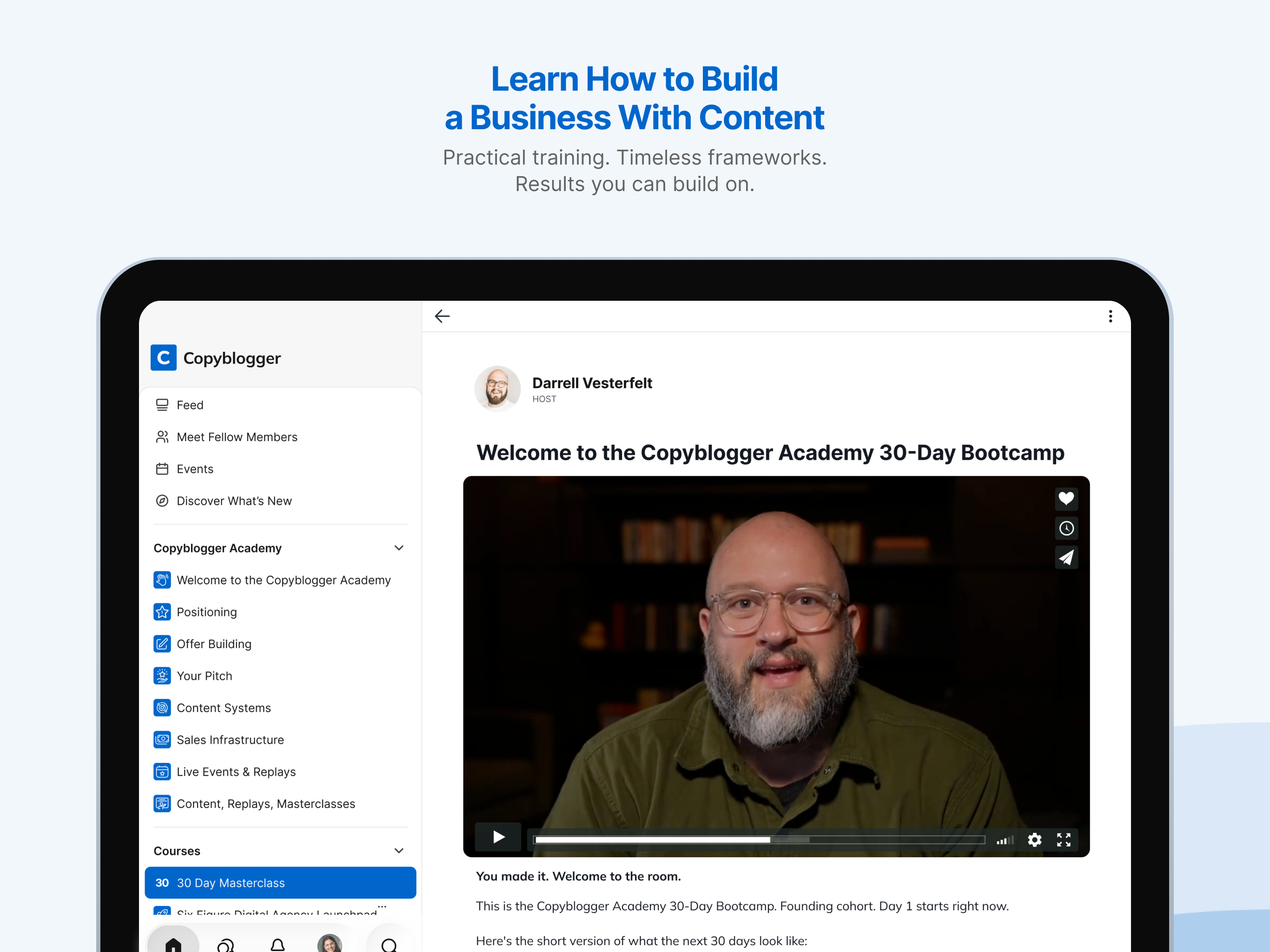Open the Your Pitch space
This screenshot has width=1270, height=952.
pyautogui.click(x=281, y=676)
